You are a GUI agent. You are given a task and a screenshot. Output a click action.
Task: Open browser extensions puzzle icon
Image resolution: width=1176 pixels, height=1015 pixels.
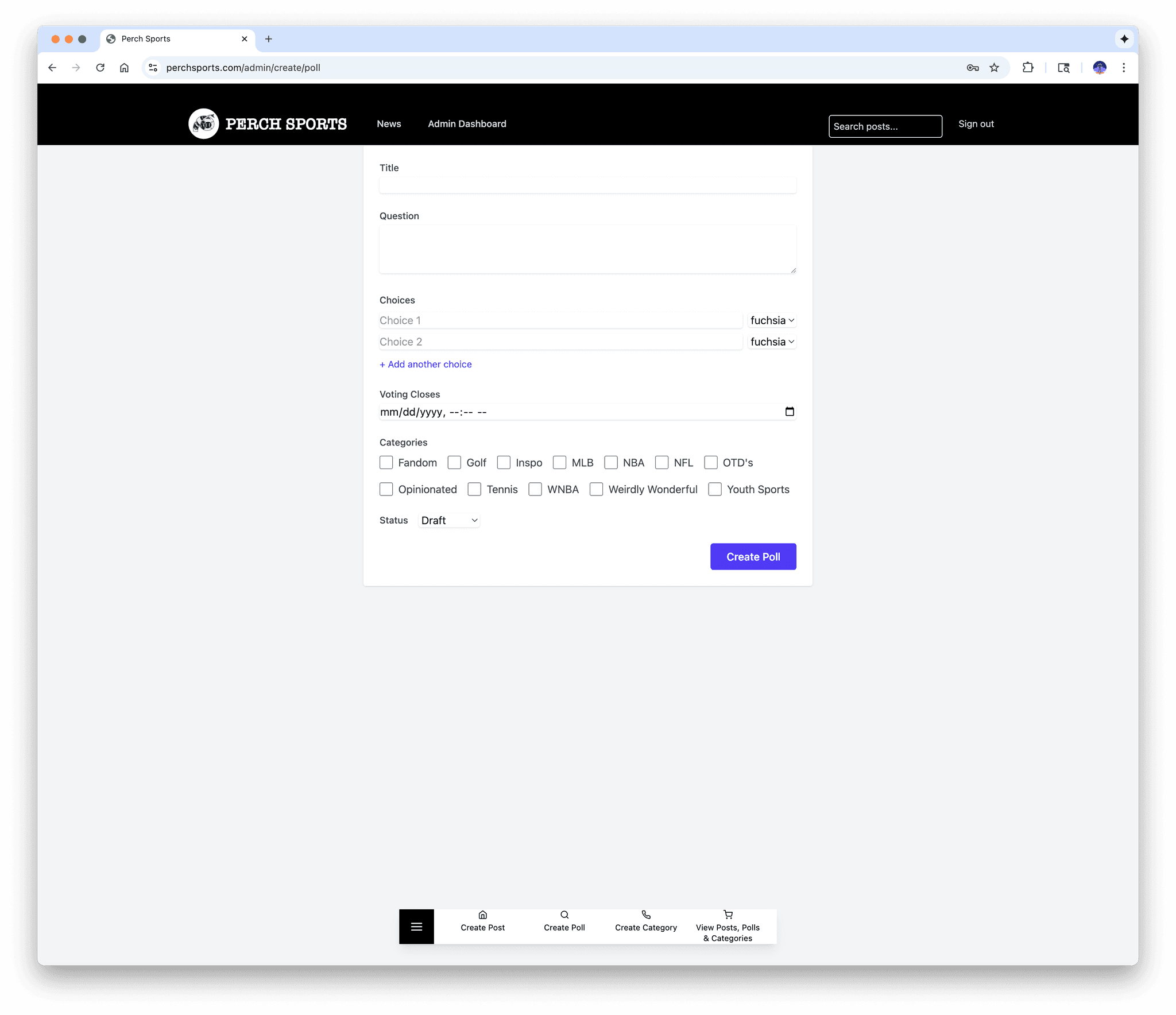coord(1028,68)
